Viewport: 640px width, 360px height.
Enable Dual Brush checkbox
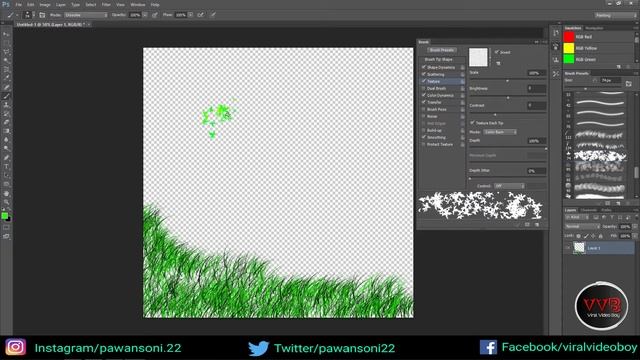(x=424, y=88)
